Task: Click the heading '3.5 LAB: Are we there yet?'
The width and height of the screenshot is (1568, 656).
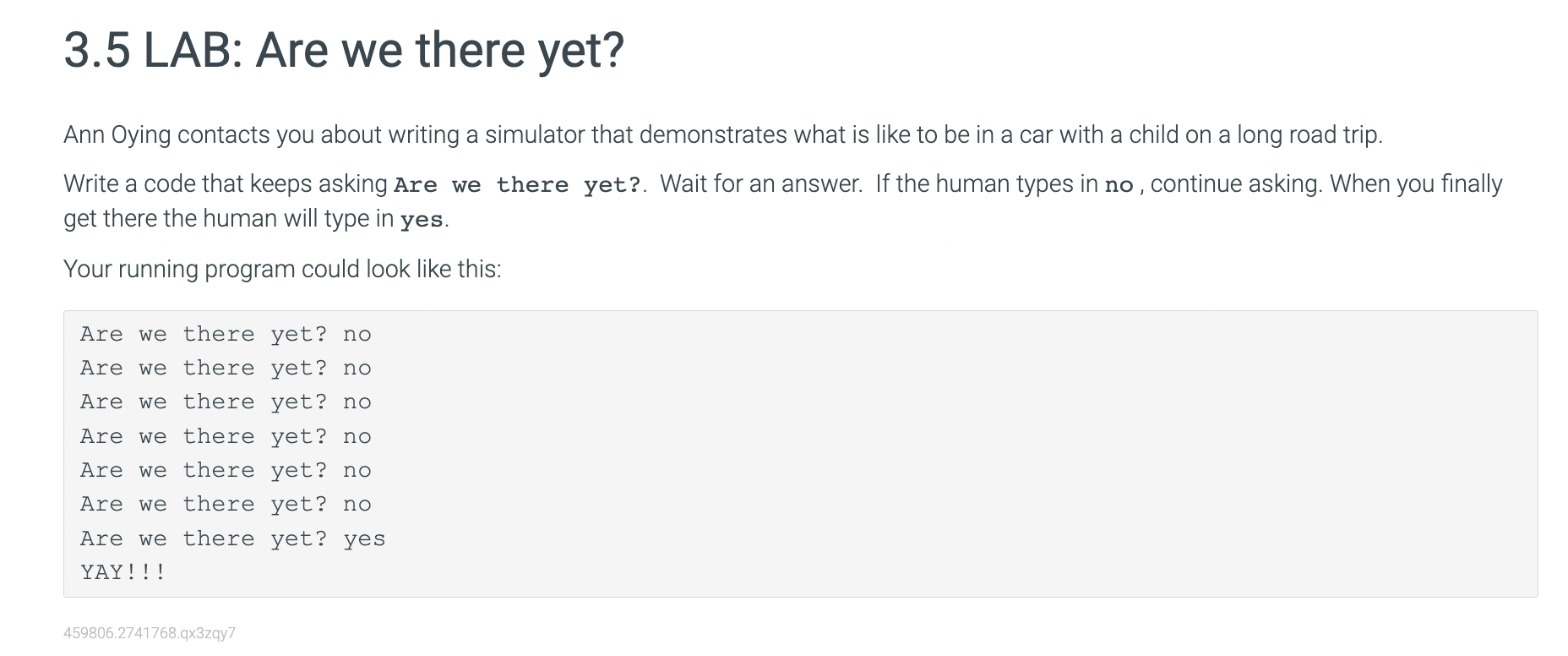Action: pyautogui.click(x=344, y=50)
